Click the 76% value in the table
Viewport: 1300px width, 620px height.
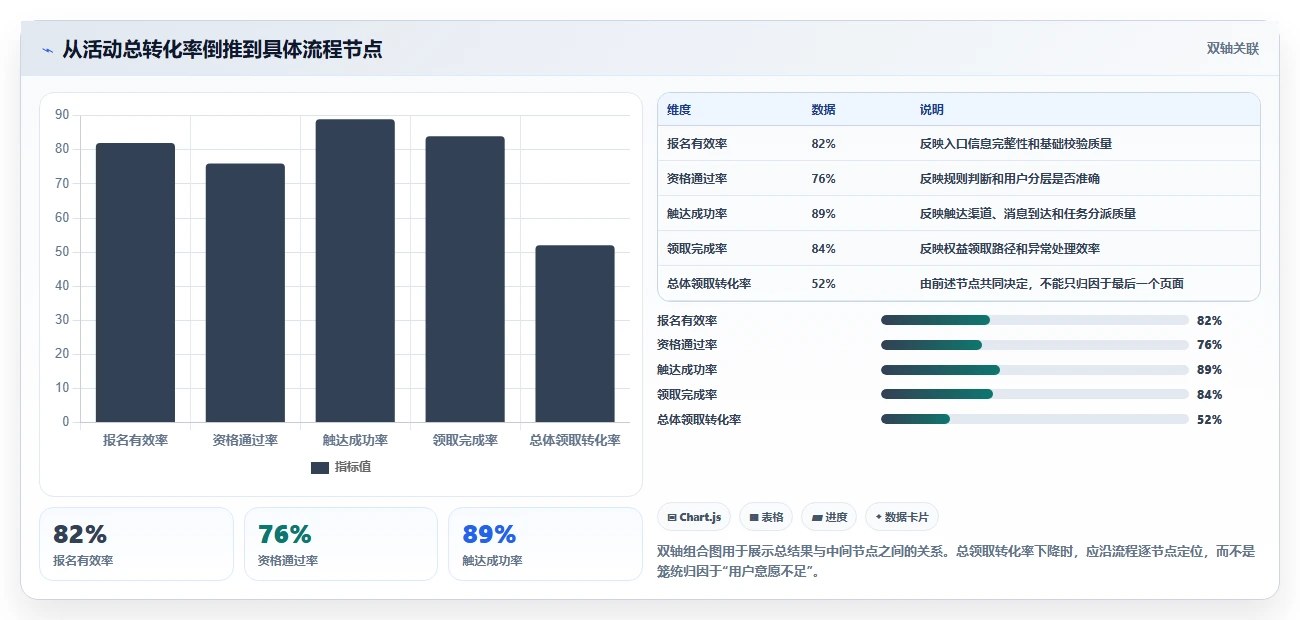tap(823, 179)
